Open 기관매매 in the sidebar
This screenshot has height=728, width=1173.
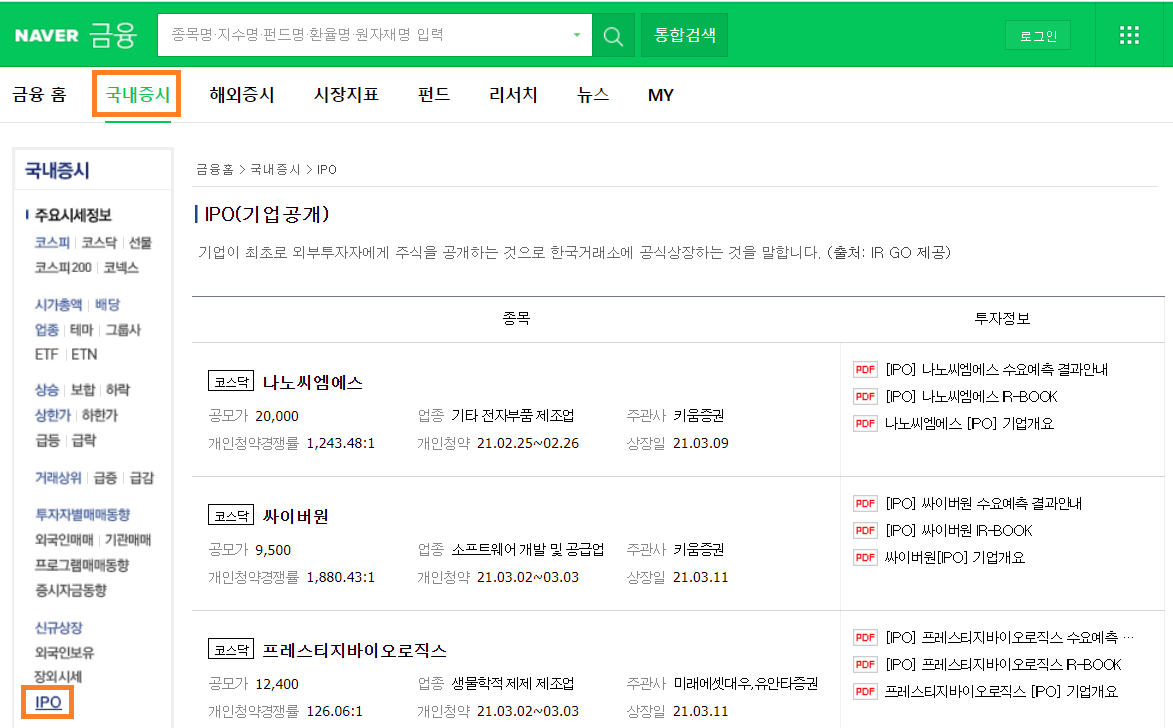128,539
